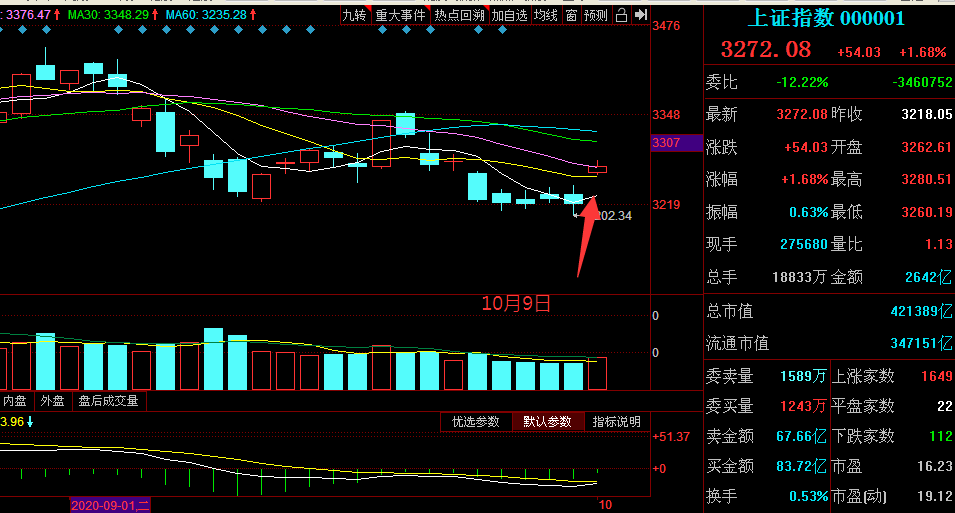Select the 换手 value 0.53%
Viewport: 955px width, 513px height.
(x=809, y=496)
